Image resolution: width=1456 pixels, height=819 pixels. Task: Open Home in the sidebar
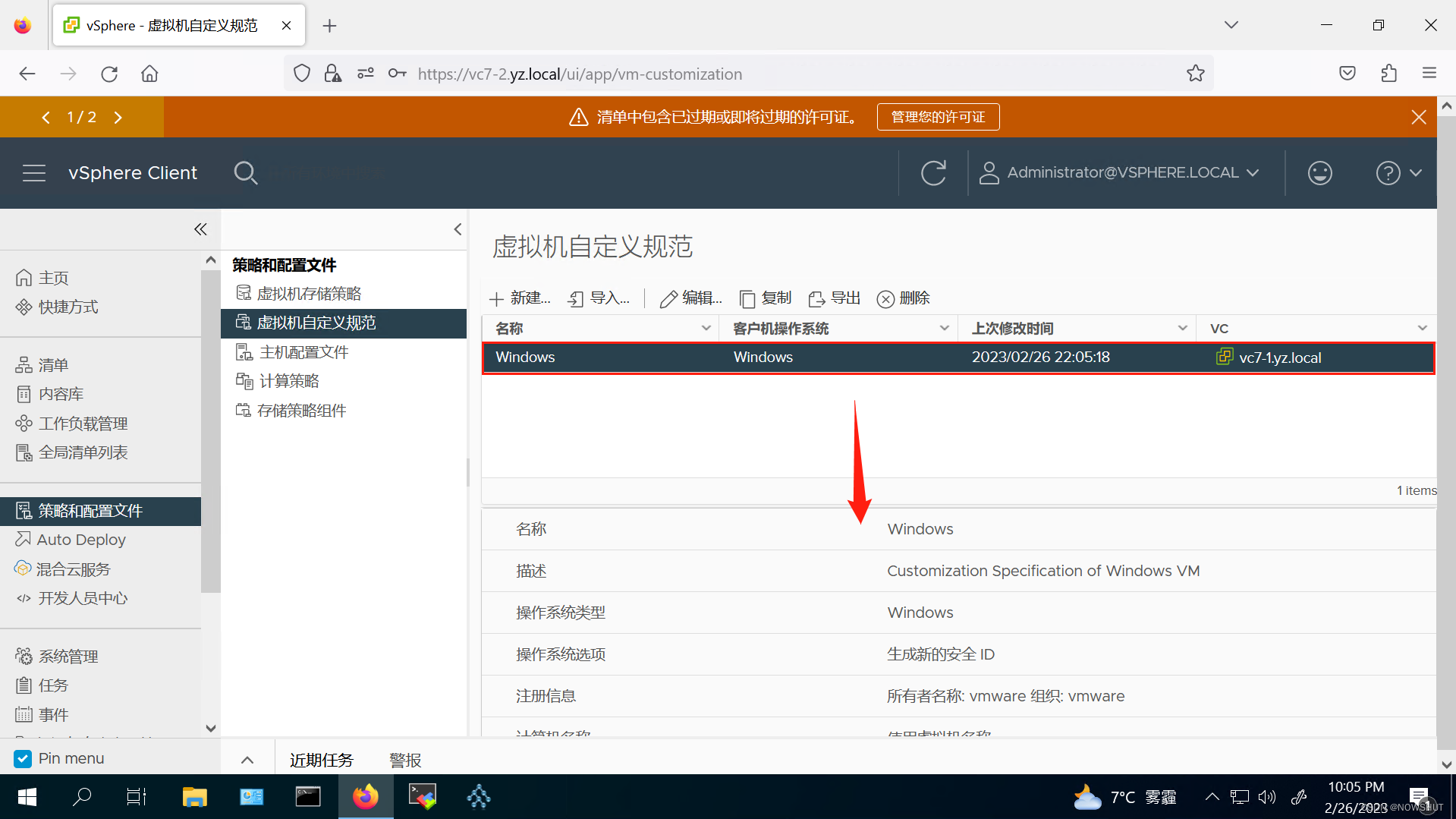(42, 278)
